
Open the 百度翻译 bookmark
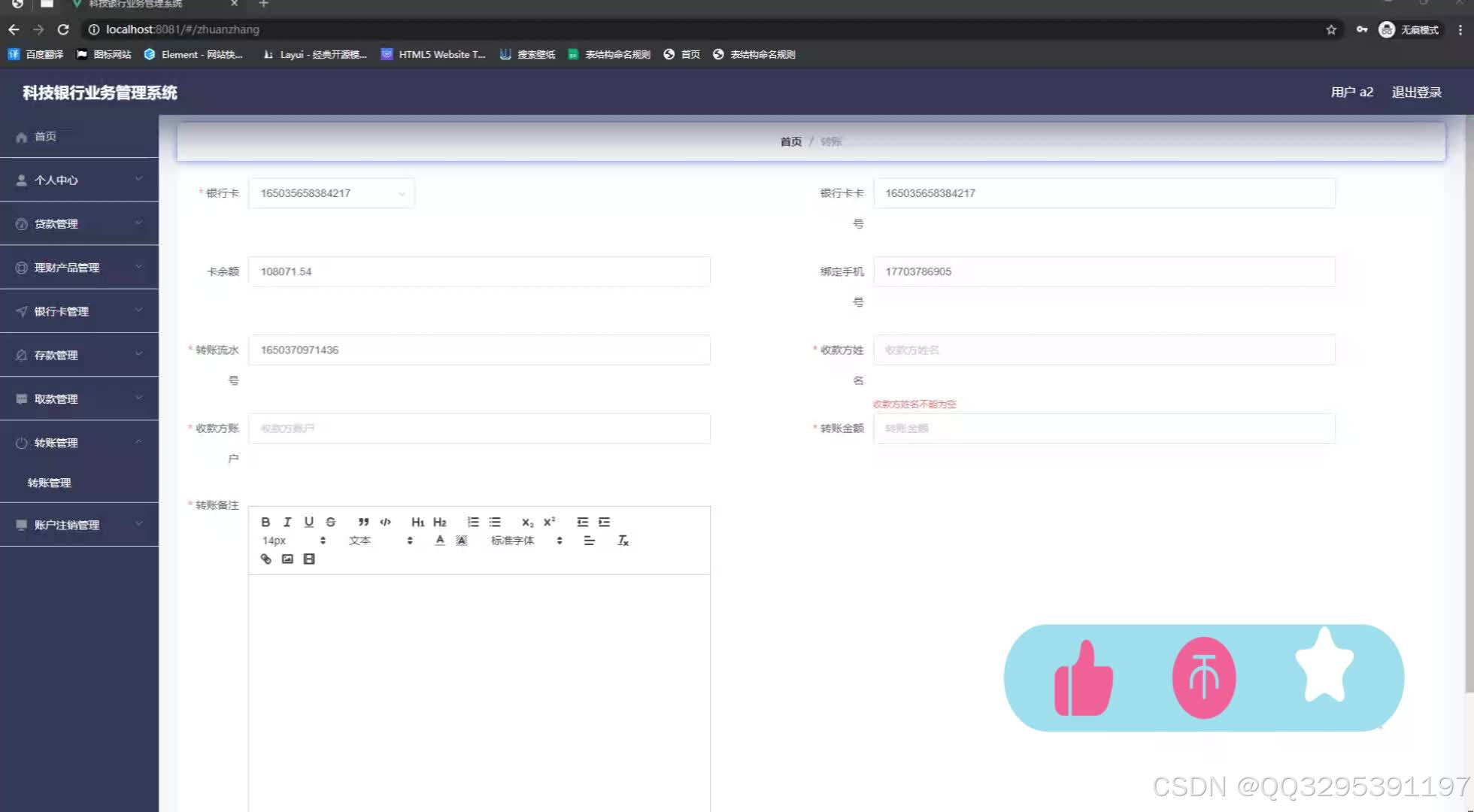[x=35, y=54]
